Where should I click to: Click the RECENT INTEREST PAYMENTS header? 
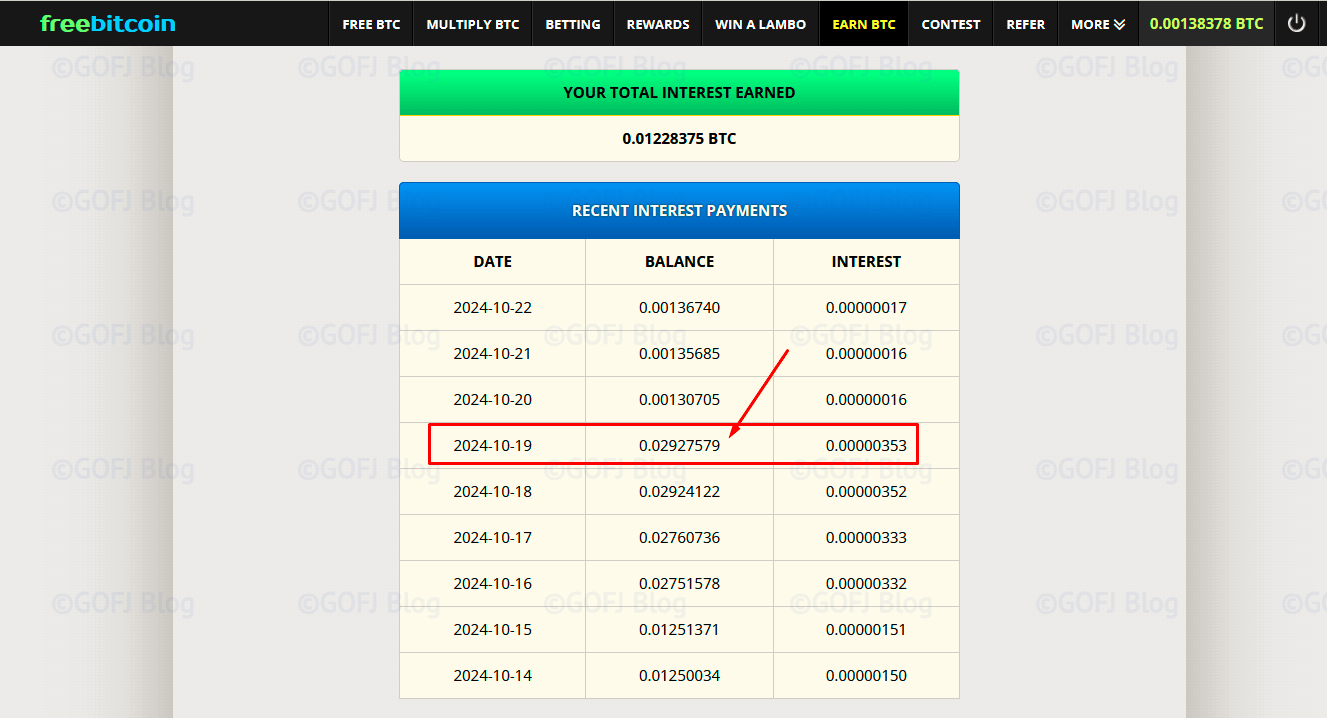tap(679, 210)
